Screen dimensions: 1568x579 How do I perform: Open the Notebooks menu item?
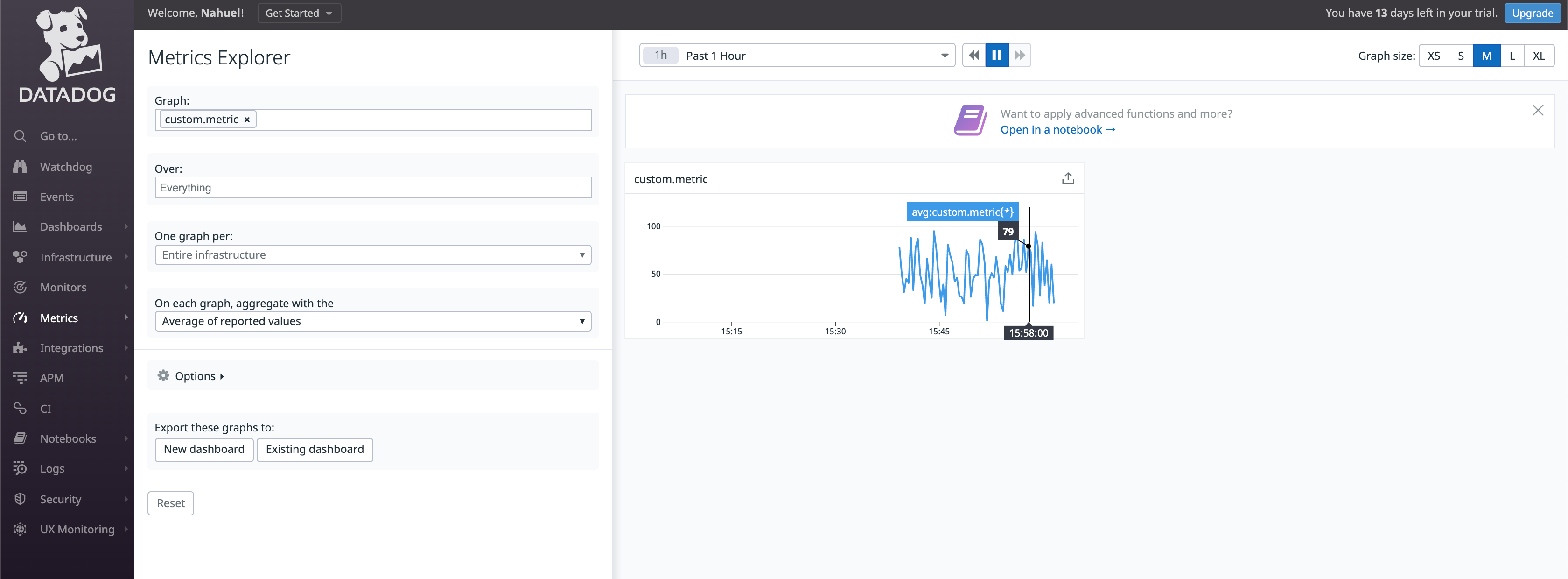68,438
